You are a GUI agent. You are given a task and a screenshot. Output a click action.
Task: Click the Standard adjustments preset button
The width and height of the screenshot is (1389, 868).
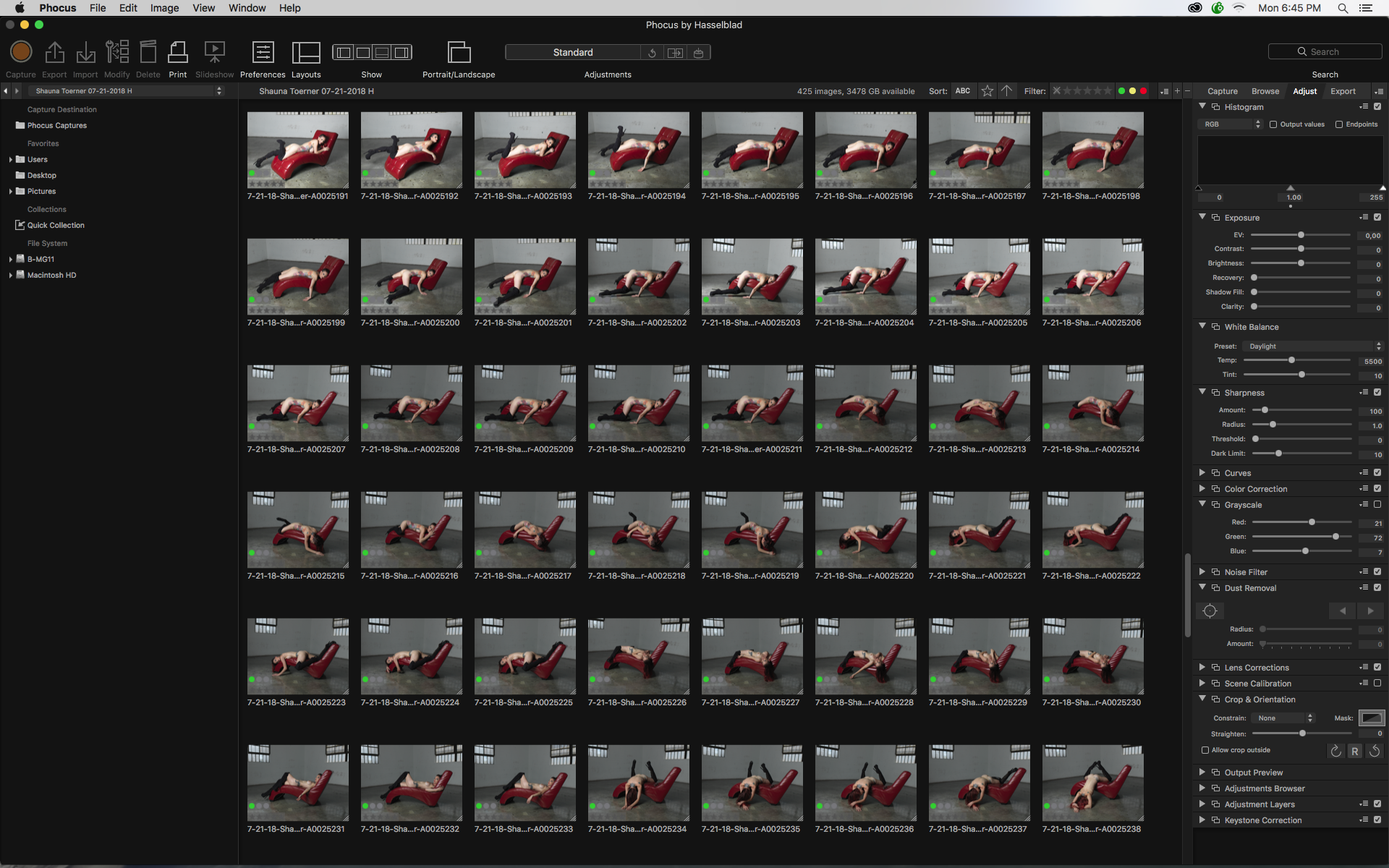[x=572, y=52]
